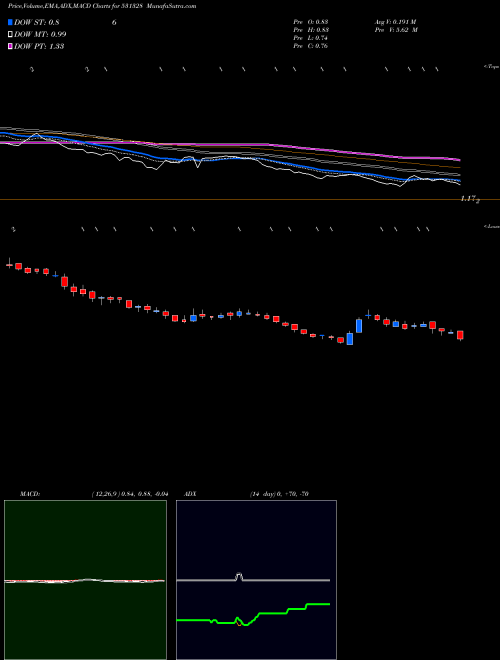Click the ADX '(14 day) 0, +70, -70' text

pyautogui.click(x=279, y=494)
